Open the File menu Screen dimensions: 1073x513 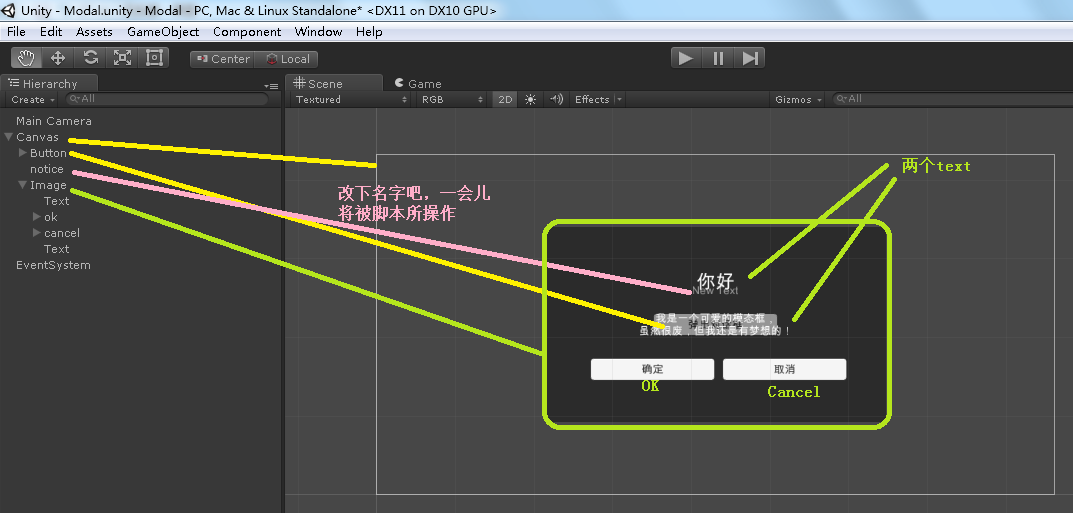[16, 31]
